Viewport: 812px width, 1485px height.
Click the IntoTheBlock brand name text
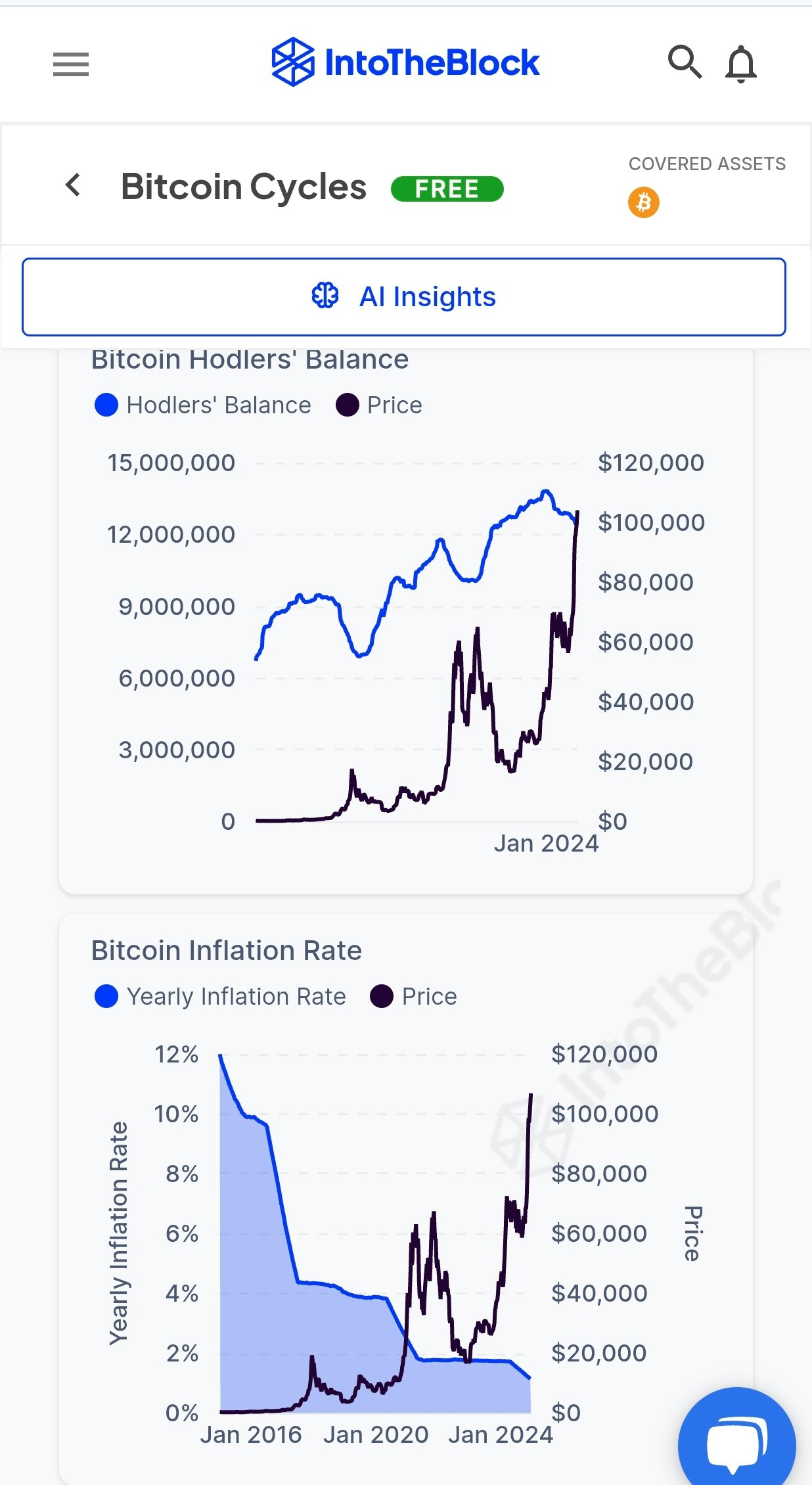(x=432, y=63)
